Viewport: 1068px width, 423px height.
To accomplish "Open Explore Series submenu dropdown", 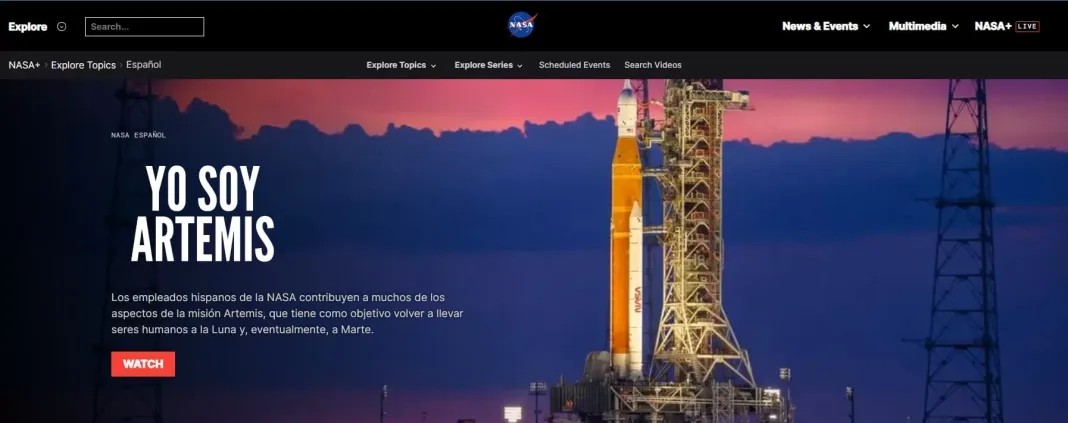I will [x=488, y=65].
